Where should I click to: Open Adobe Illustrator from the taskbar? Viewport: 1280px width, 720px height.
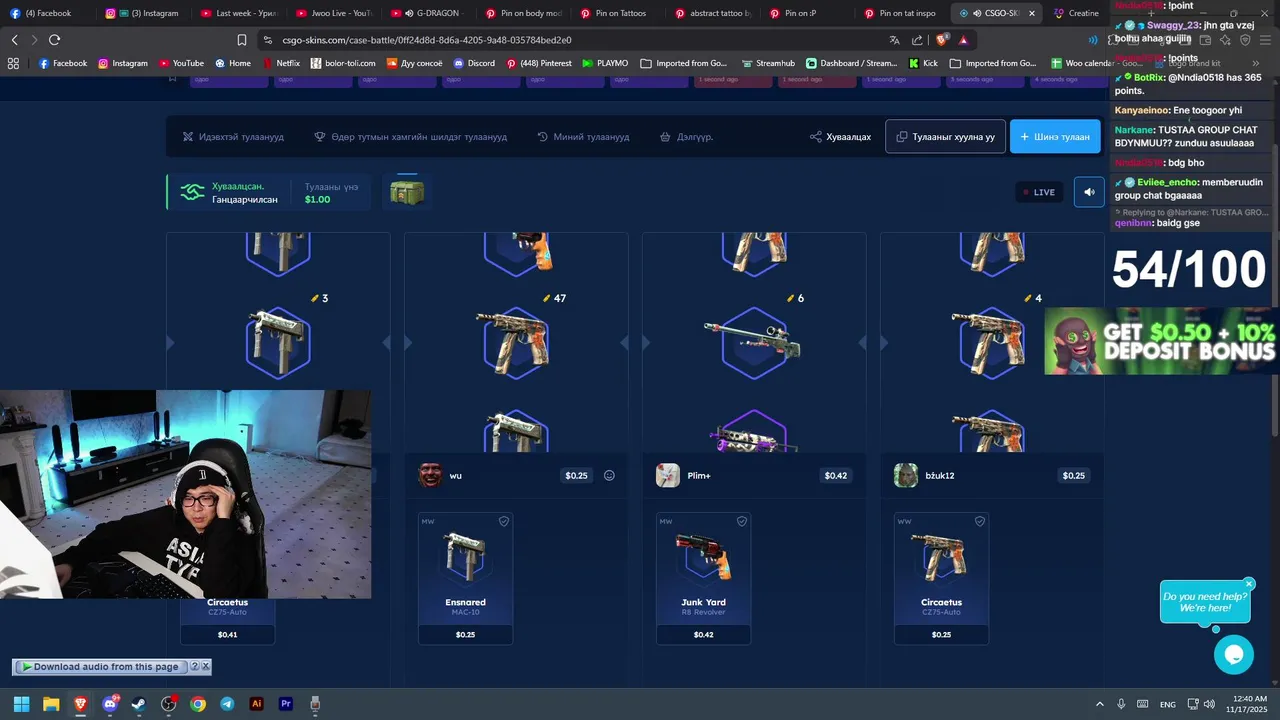coord(257,704)
